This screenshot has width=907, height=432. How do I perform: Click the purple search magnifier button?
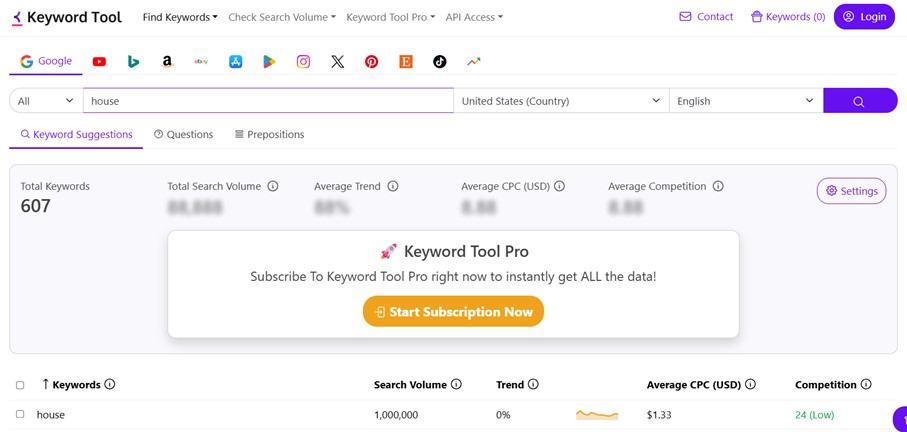click(x=859, y=101)
